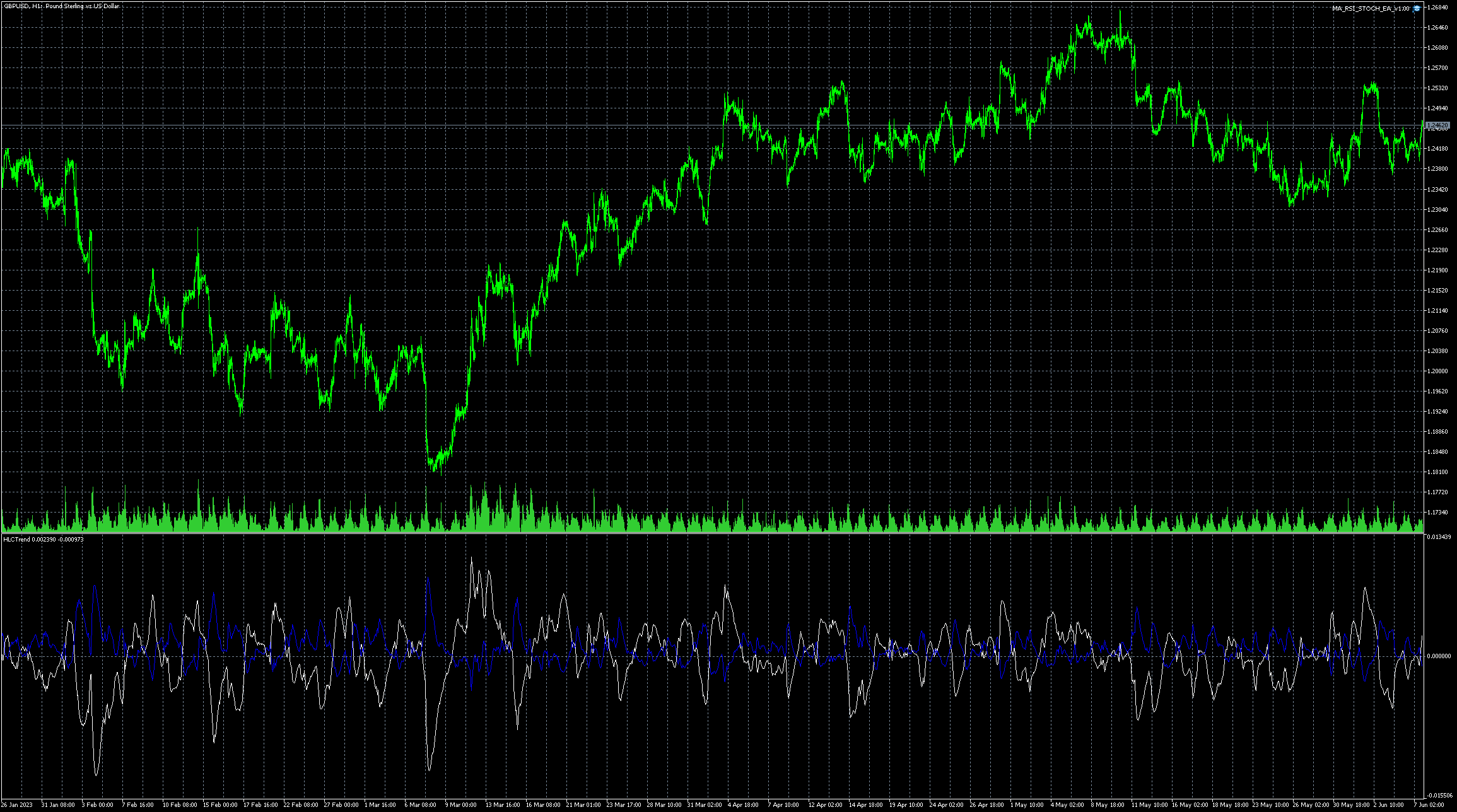Click the Expert Advisor graduation cap icon
This screenshot has width=1457, height=812.
coord(1417,8)
